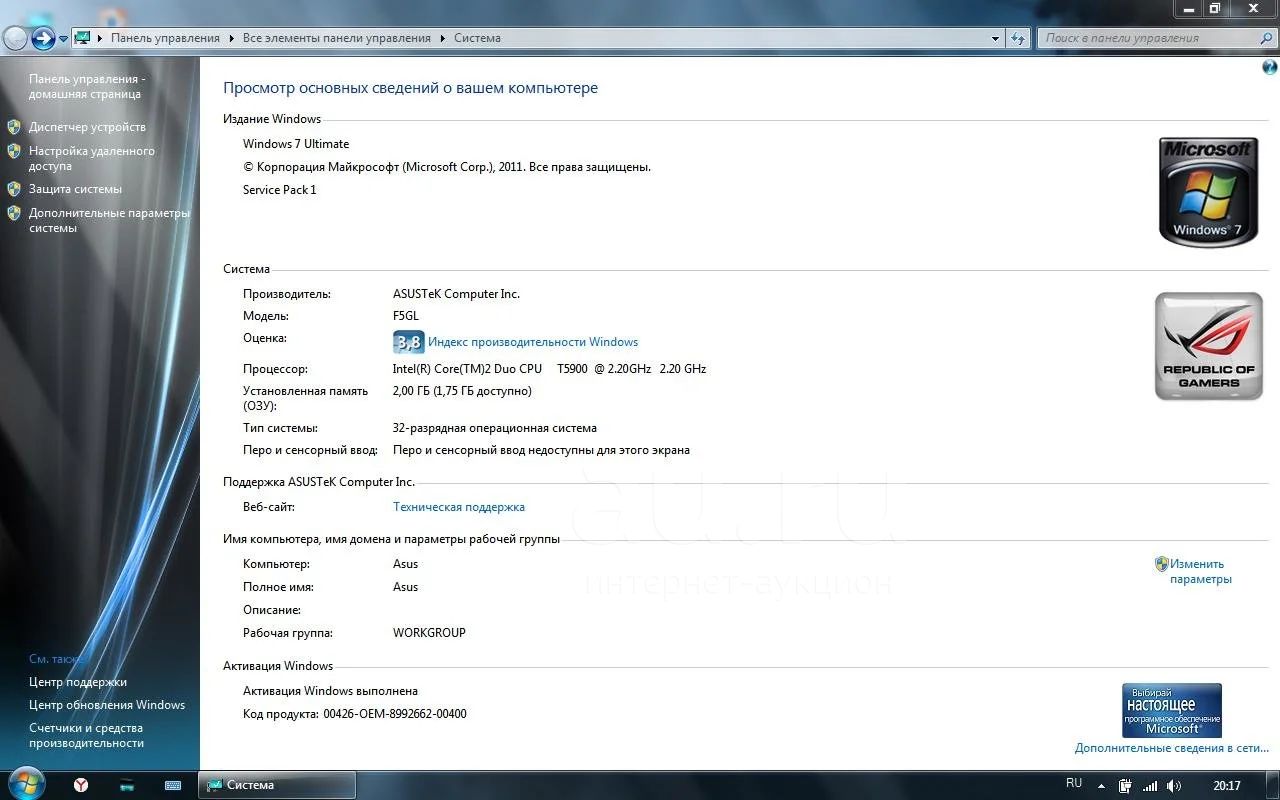1280x800 pixels.
Task: Click the "F5GL" model value
Action: tap(407, 316)
